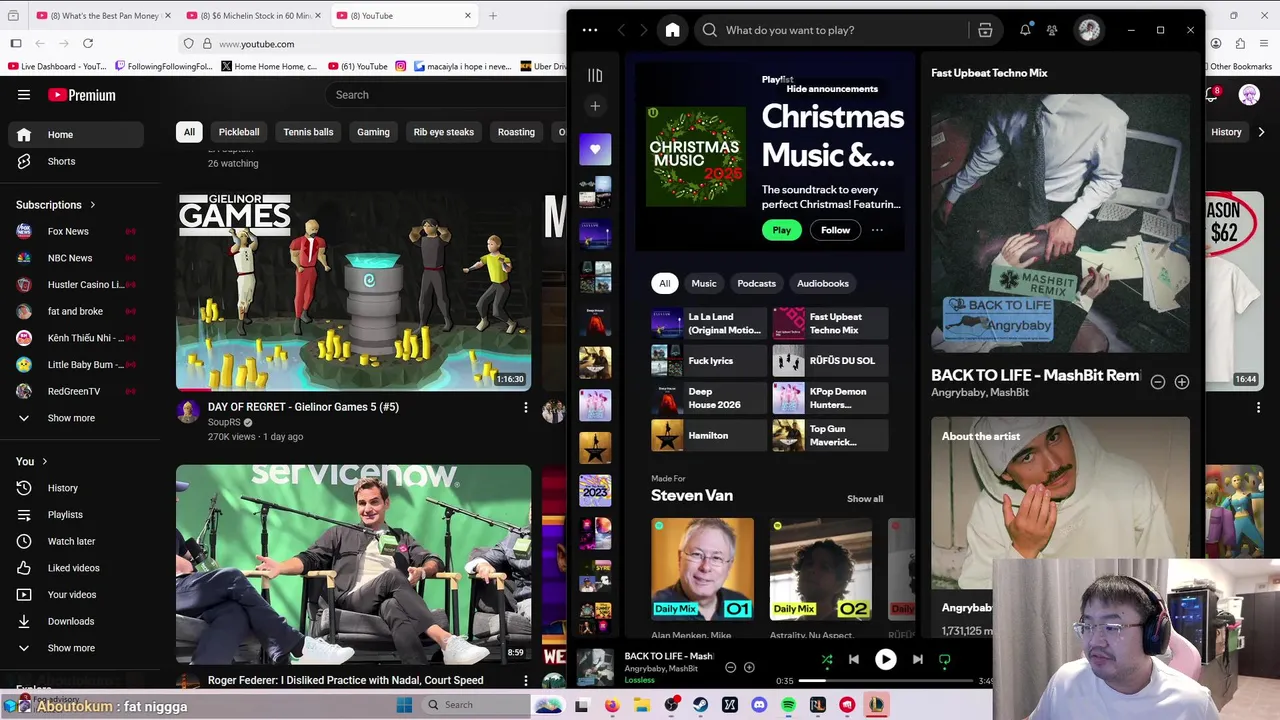Open options for Roger Federer video
1280x720 pixels.
point(525,680)
